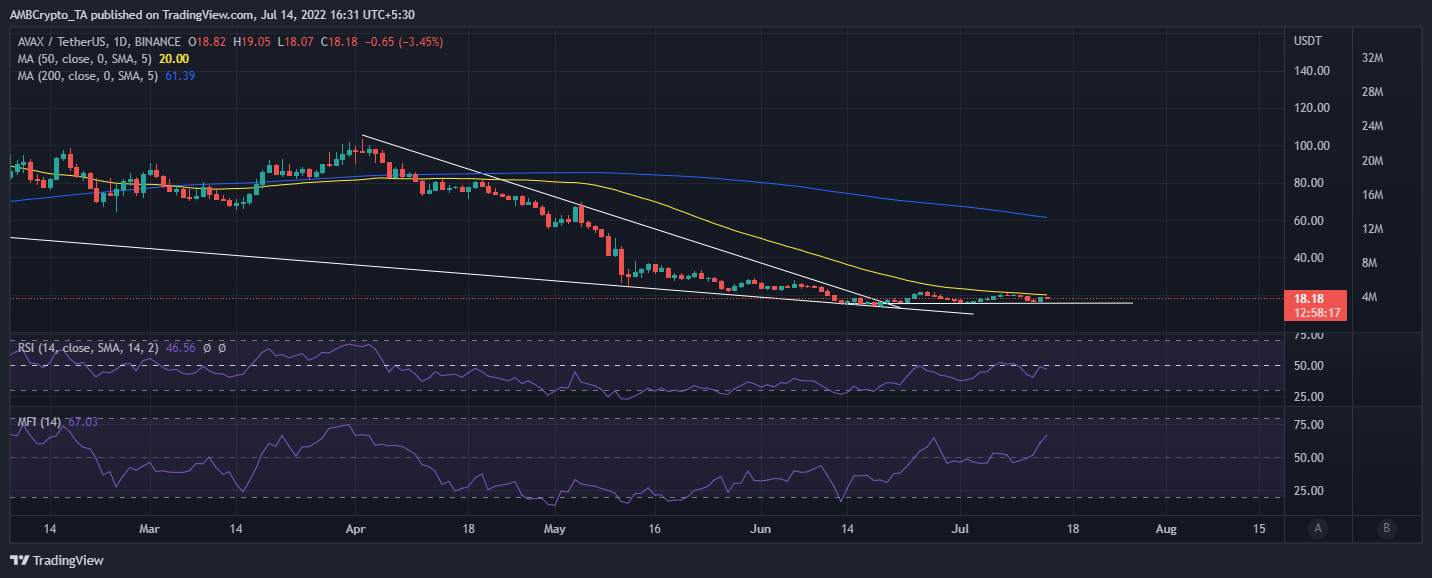
Task: Click the 75.00 label on MFI scale
Action: coord(1308,425)
